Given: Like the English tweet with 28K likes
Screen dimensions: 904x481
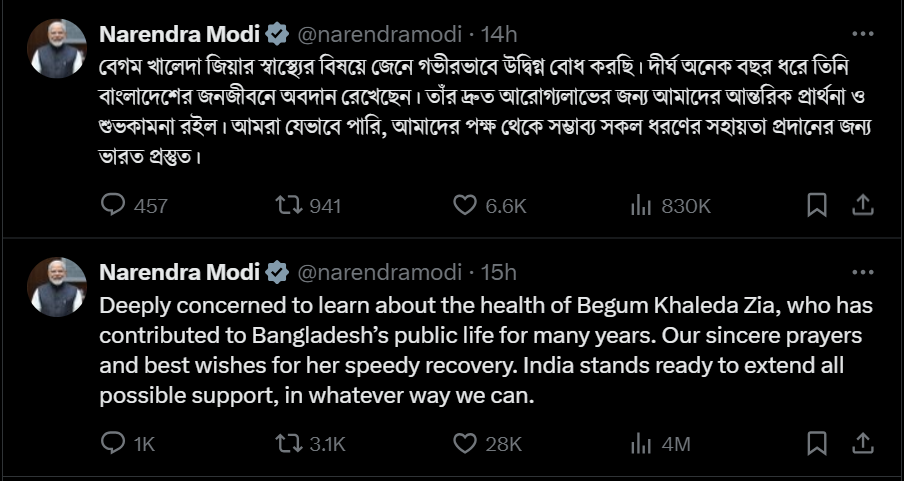Looking at the screenshot, I should pos(465,444).
